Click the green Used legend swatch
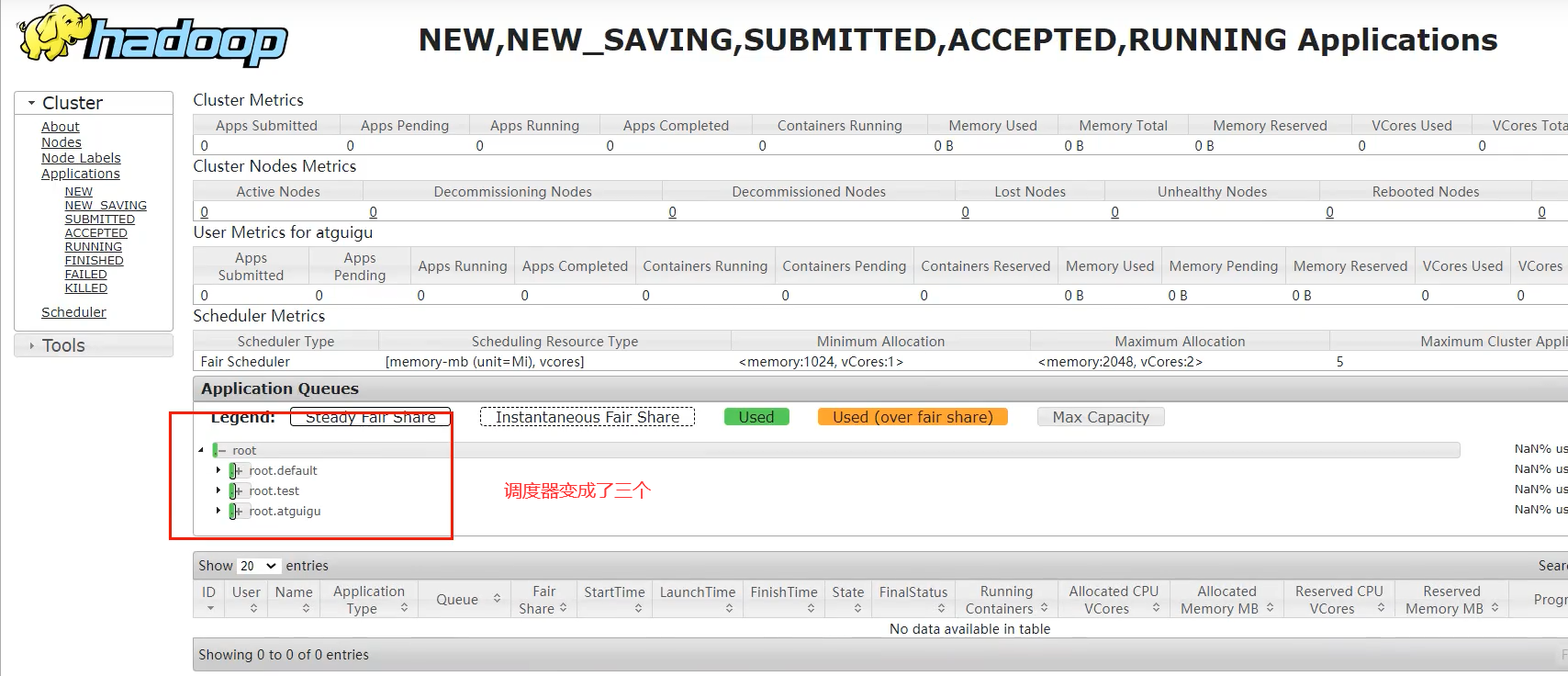 click(x=756, y=417)
